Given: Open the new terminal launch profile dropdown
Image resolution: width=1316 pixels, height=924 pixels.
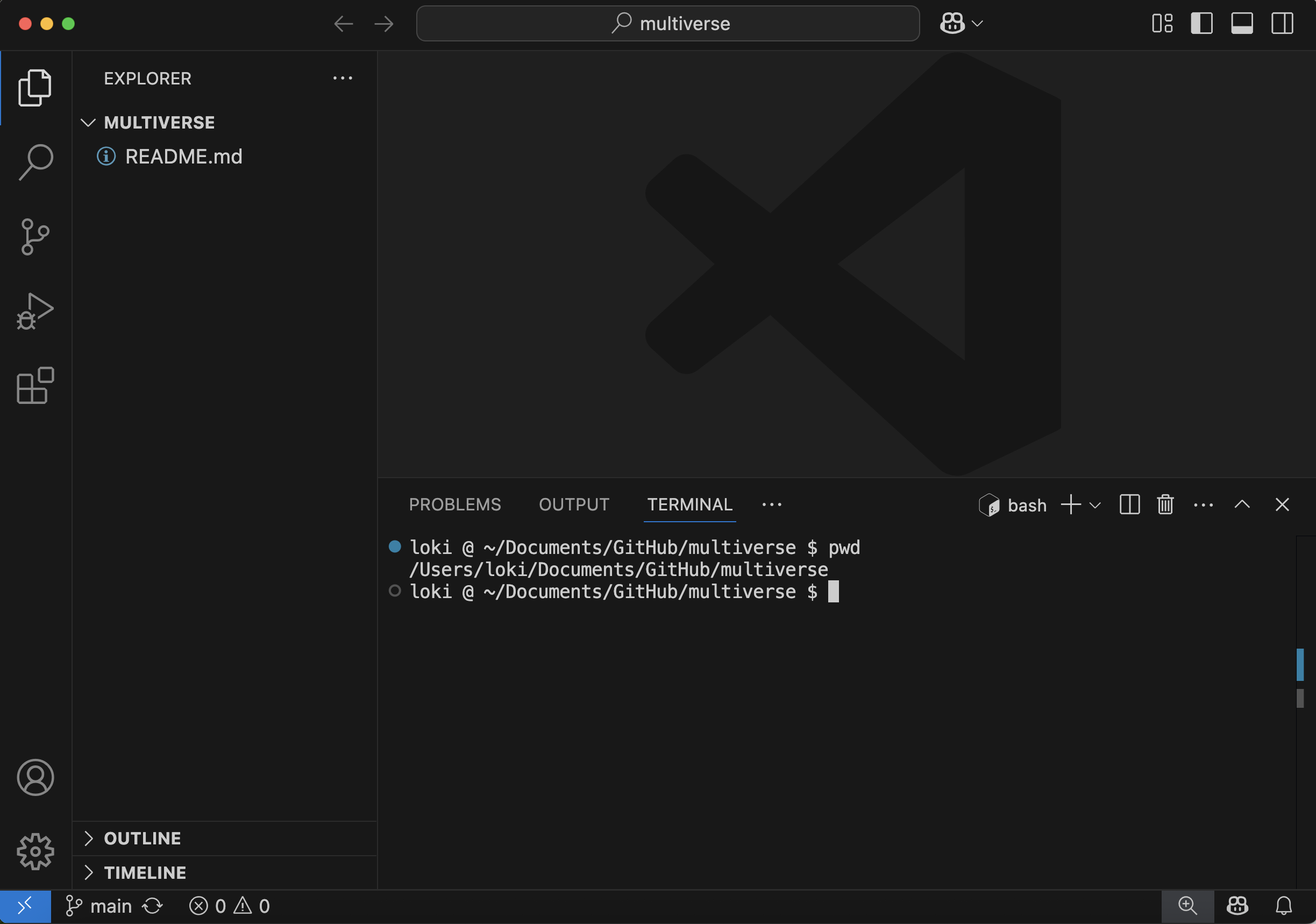Looking at the screenshot, I should [x=1096, y=505].
